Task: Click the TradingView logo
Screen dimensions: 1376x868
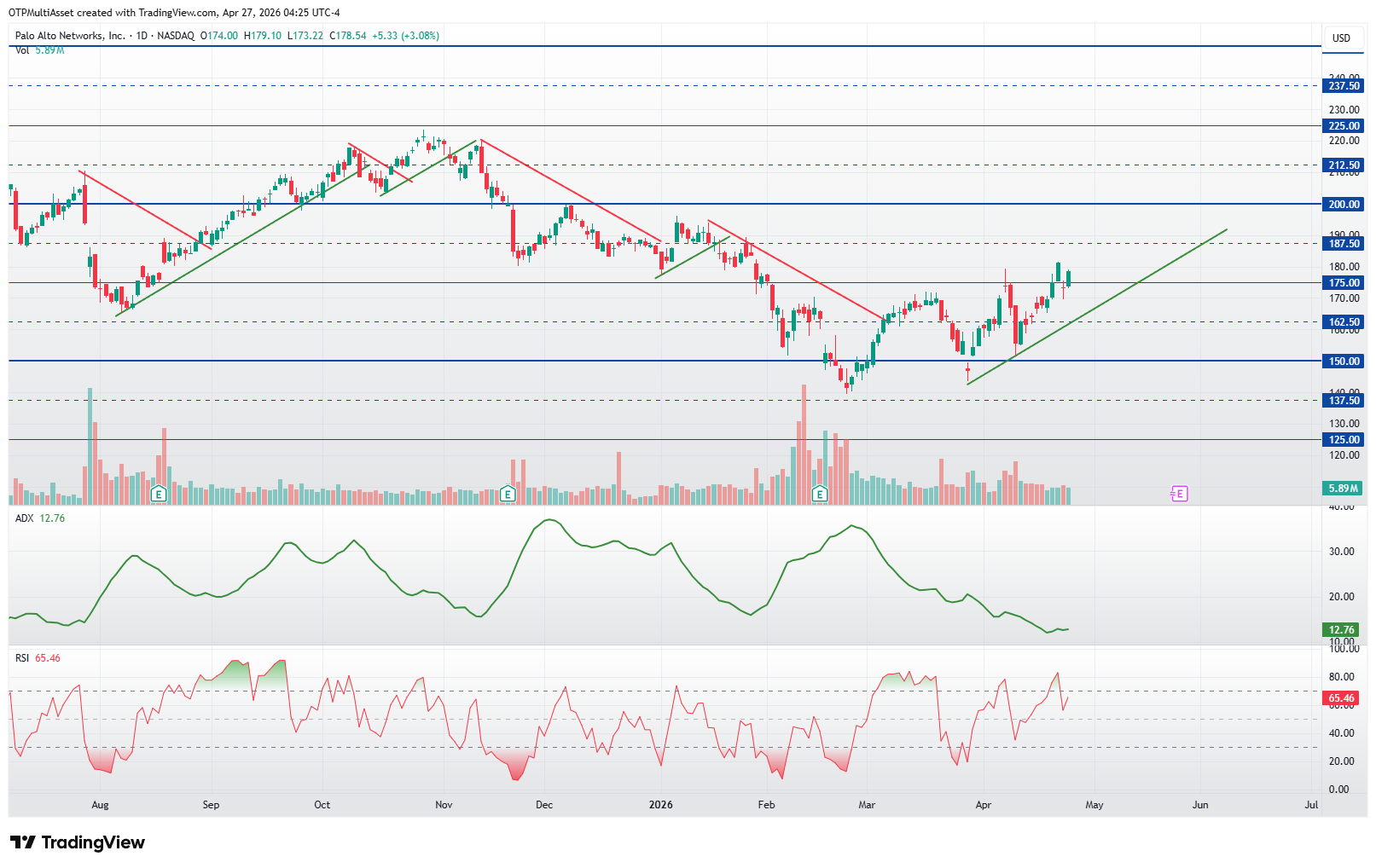Action: pos(78,842)
